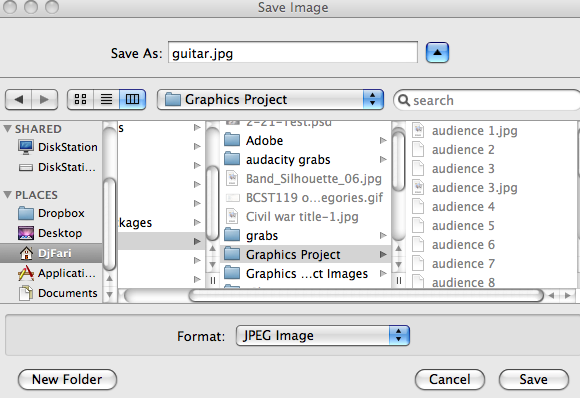Collapse the SHARED sidebar section

coord(7,129)
